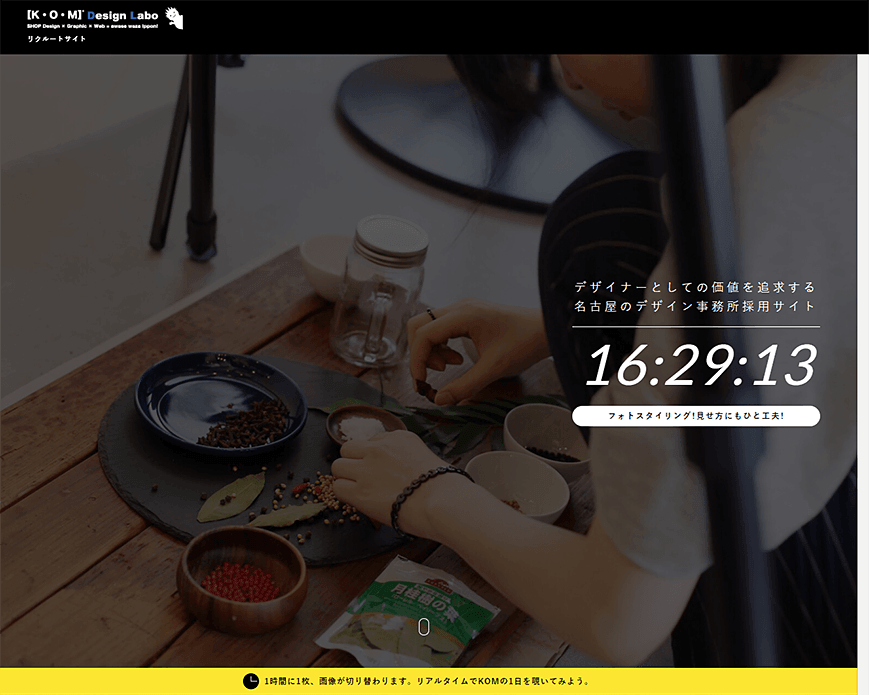Click the hours digits 16 on clock

(x=615, y=365)
